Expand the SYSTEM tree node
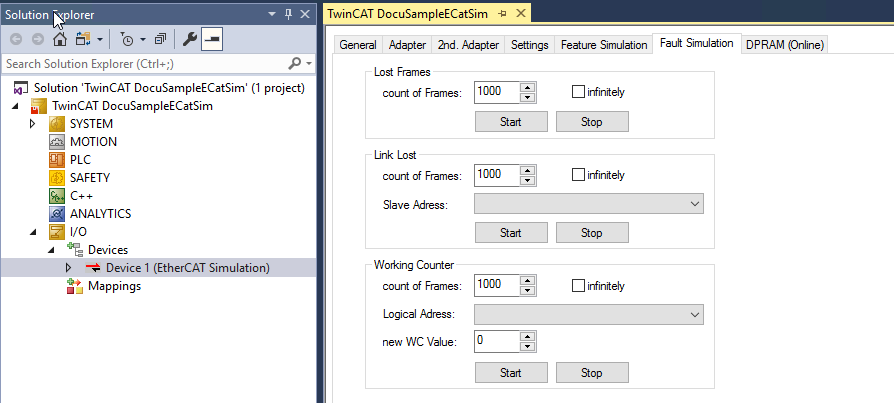894x403 pixels. click(32, 124)
